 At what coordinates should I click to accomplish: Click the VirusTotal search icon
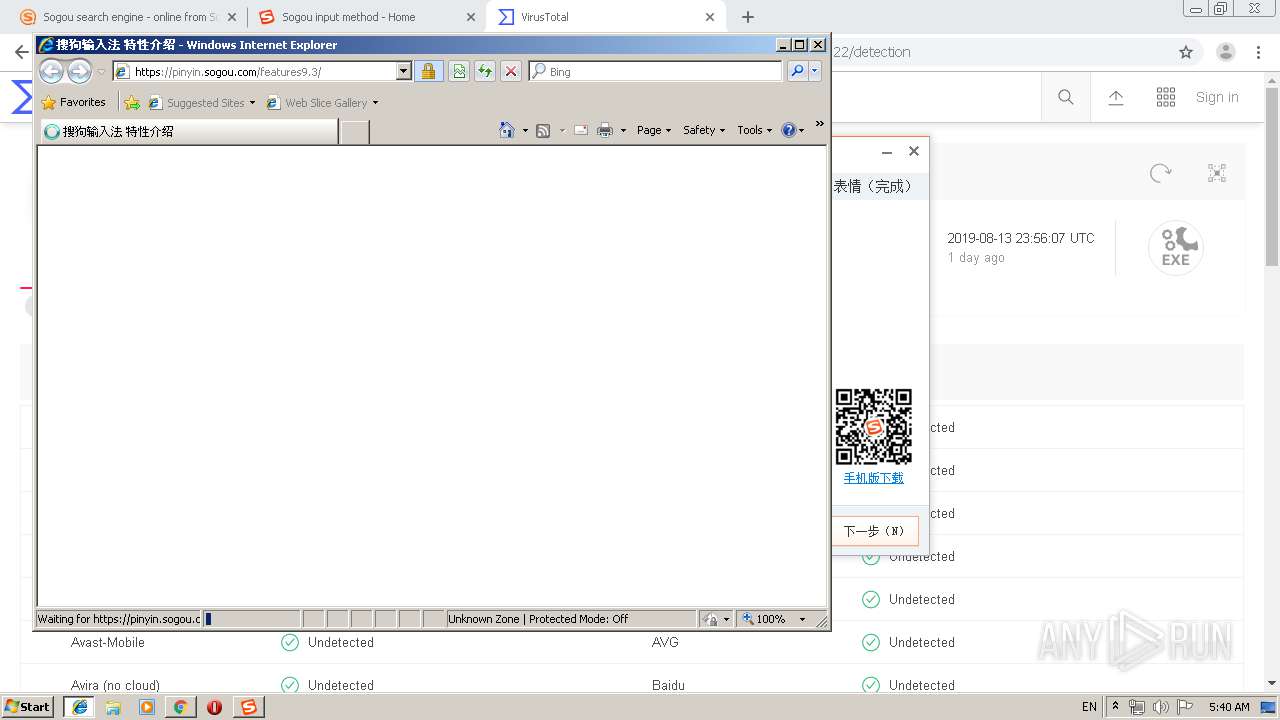(1066, 97)
